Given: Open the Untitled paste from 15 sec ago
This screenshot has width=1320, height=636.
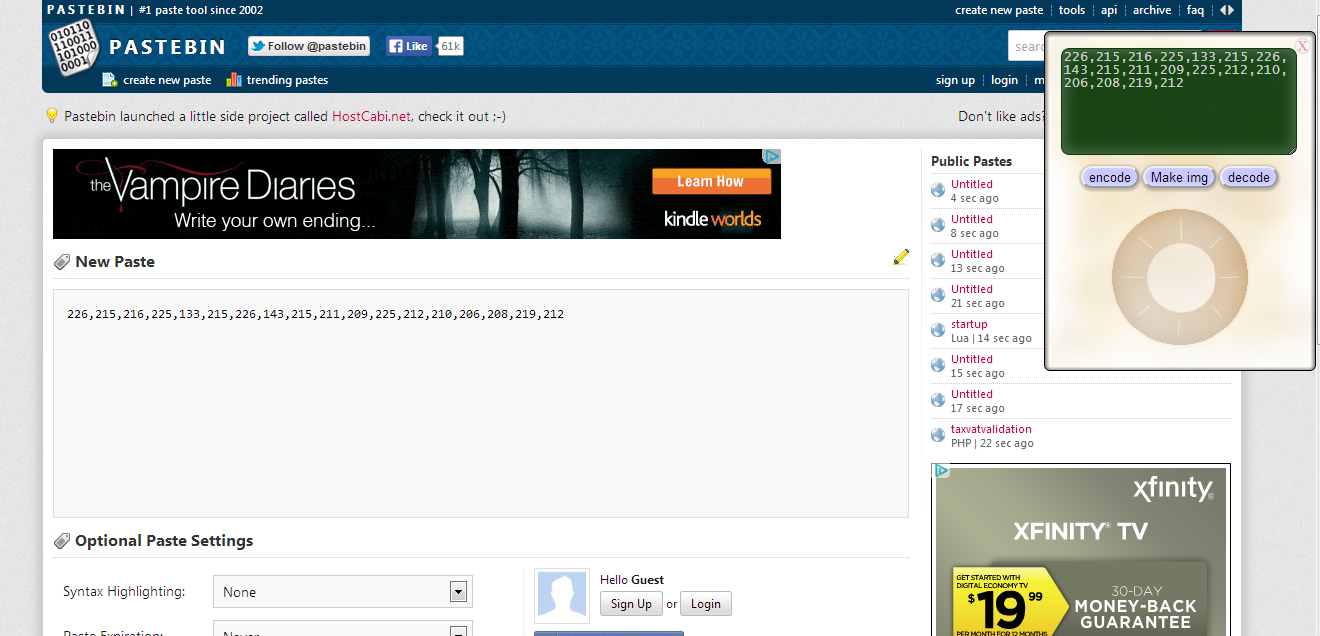Looking at the screenshot, I should coord(972,359).
